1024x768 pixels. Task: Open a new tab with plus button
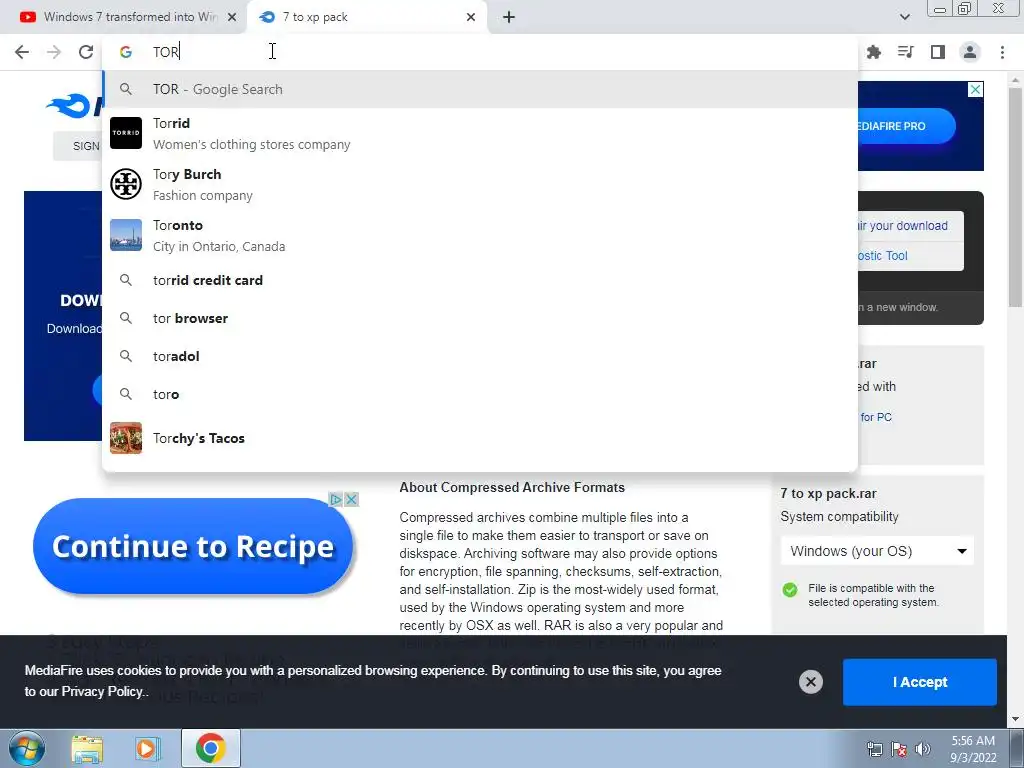[x=509, y=17]
